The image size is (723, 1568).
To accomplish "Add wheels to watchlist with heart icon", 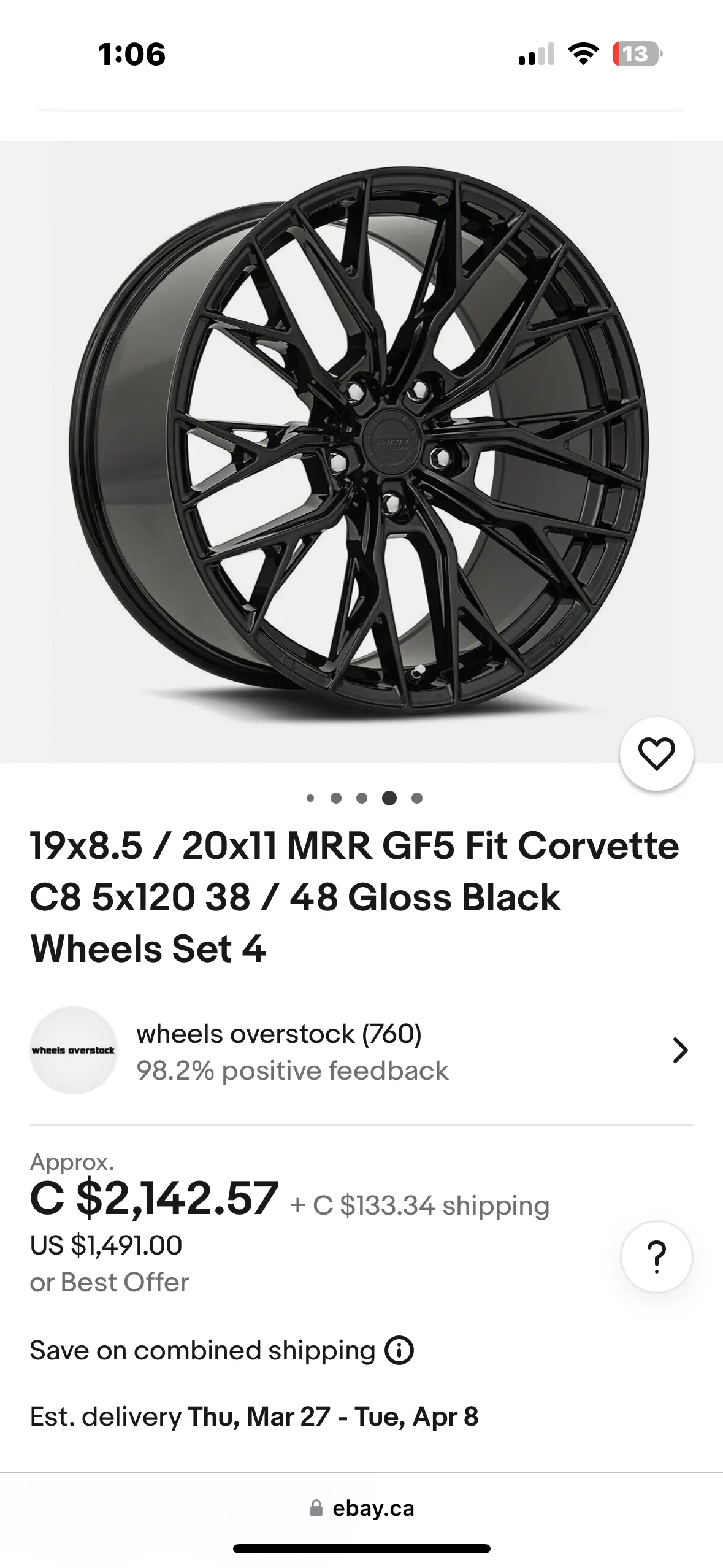I will [656, 754].
